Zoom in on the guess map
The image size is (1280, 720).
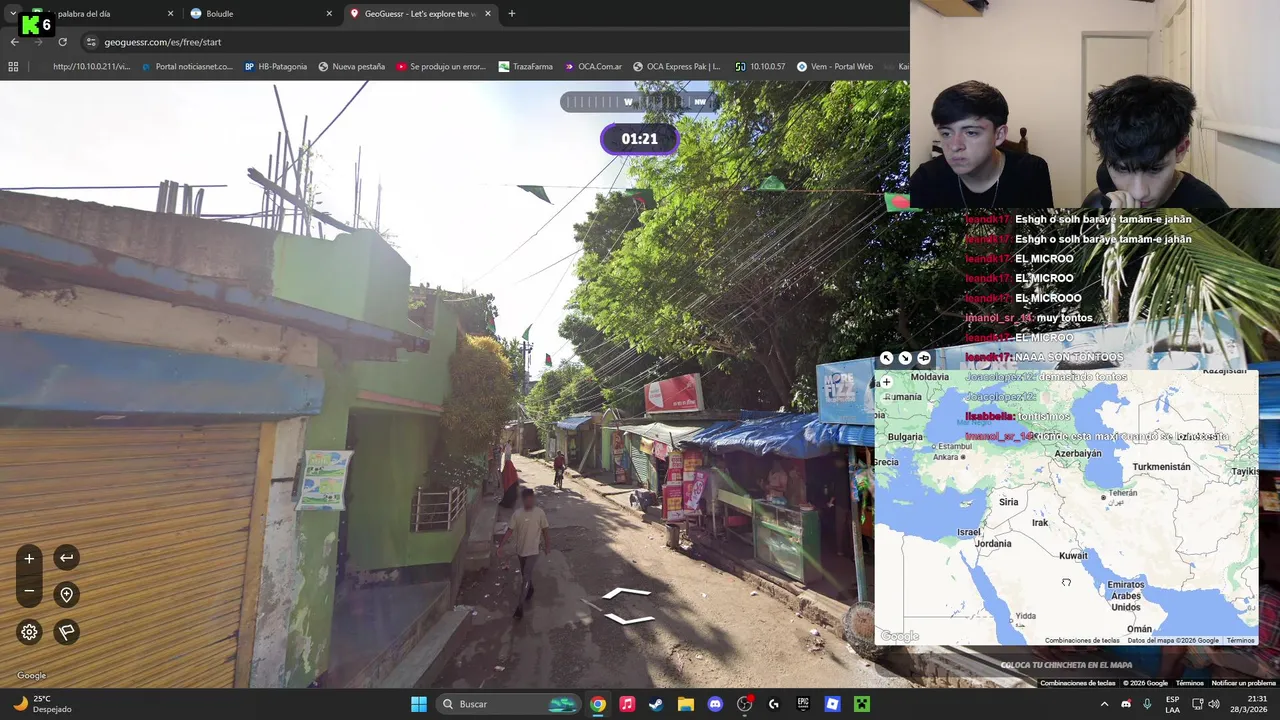[x=886, y=382]
